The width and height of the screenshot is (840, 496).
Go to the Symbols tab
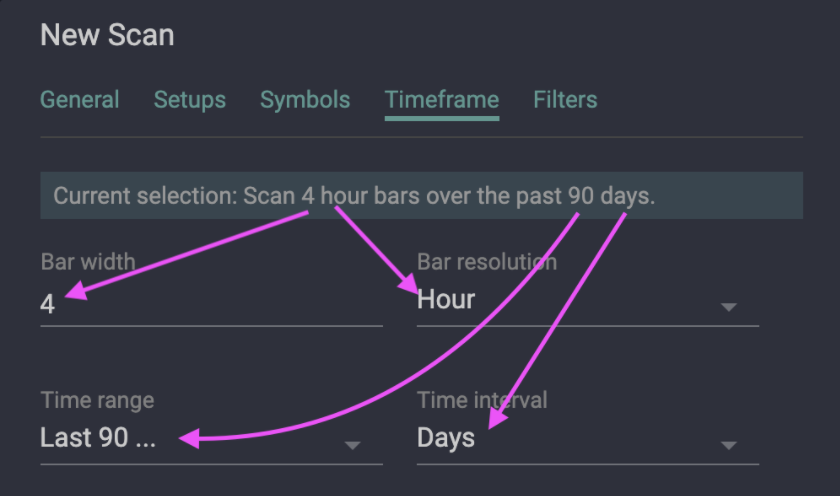305,100
